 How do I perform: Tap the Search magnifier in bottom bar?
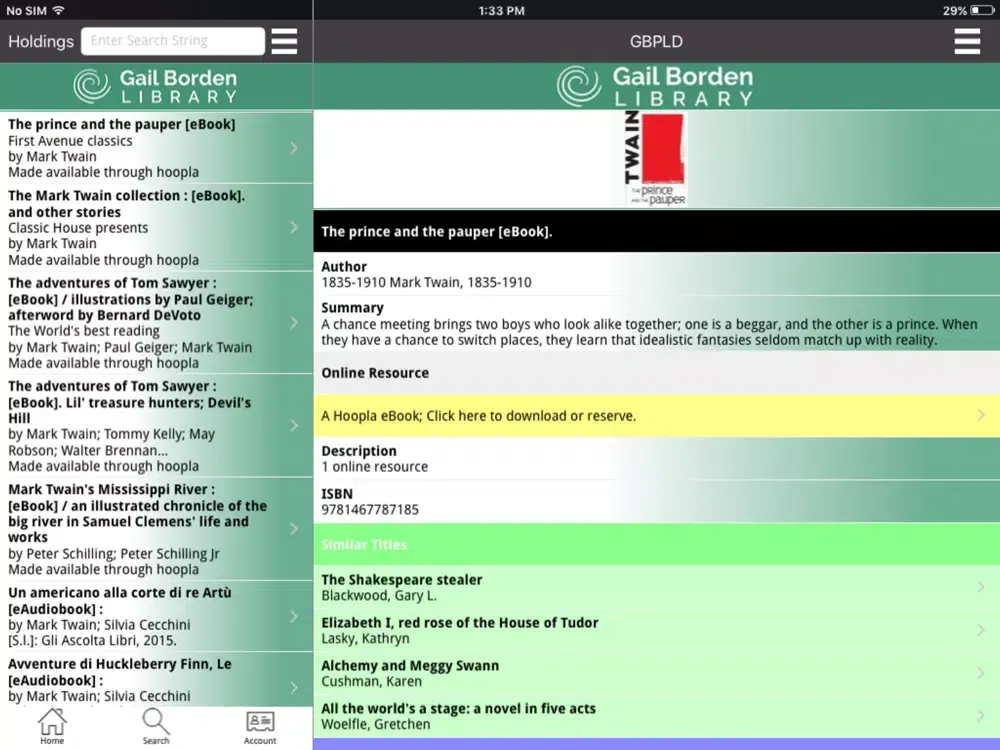pyautogui.click(x=156, y=726)
